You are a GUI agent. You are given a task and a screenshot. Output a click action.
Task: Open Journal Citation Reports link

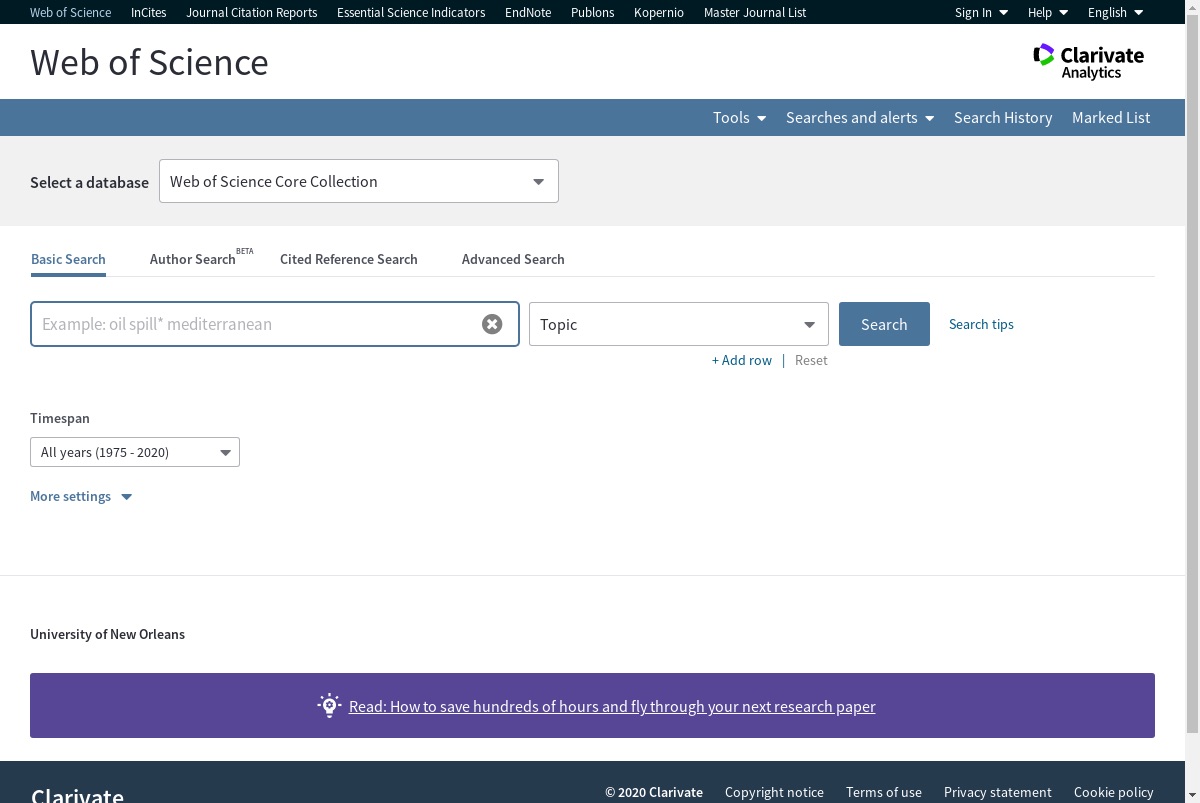point(252,12)
